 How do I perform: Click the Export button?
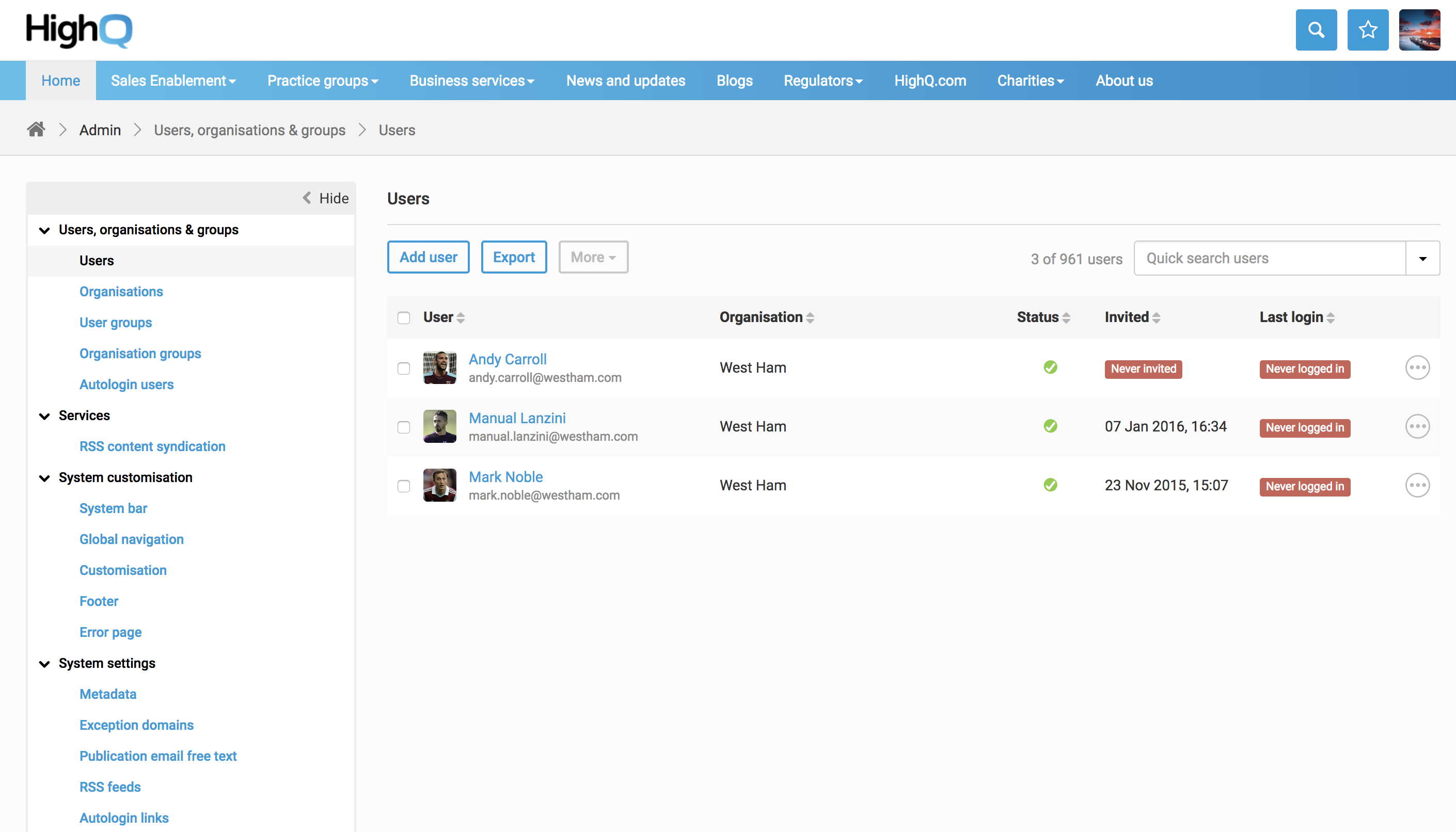(514, 257)
